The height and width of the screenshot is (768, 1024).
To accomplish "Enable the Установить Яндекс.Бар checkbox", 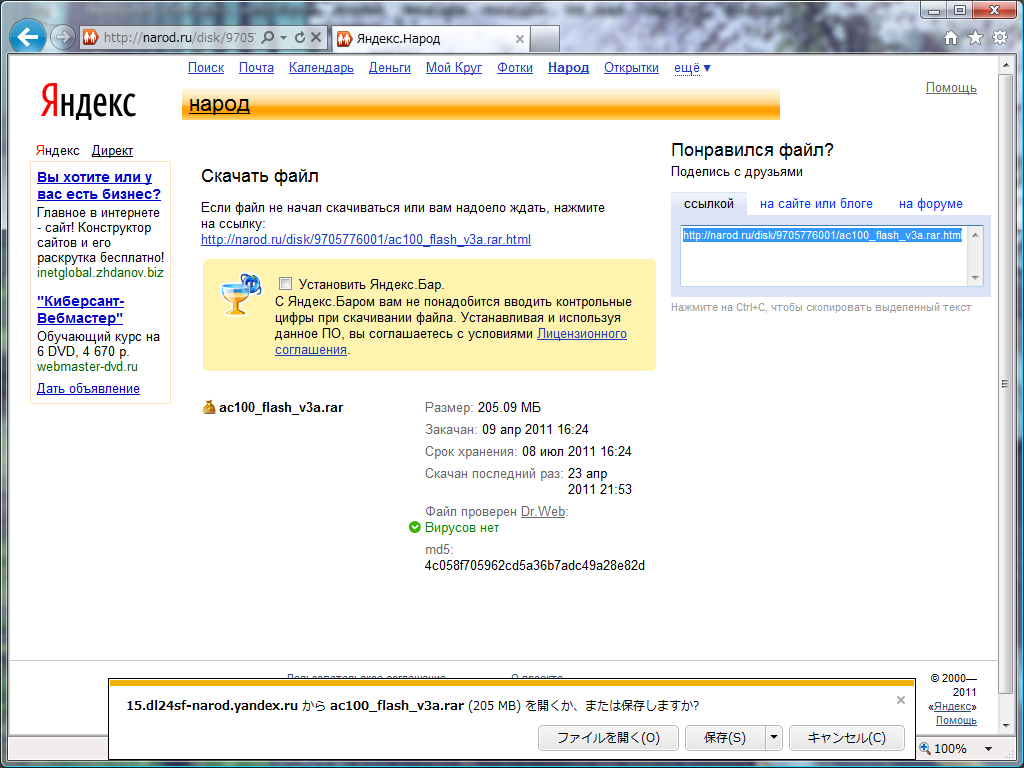I will tap(285, 283).
